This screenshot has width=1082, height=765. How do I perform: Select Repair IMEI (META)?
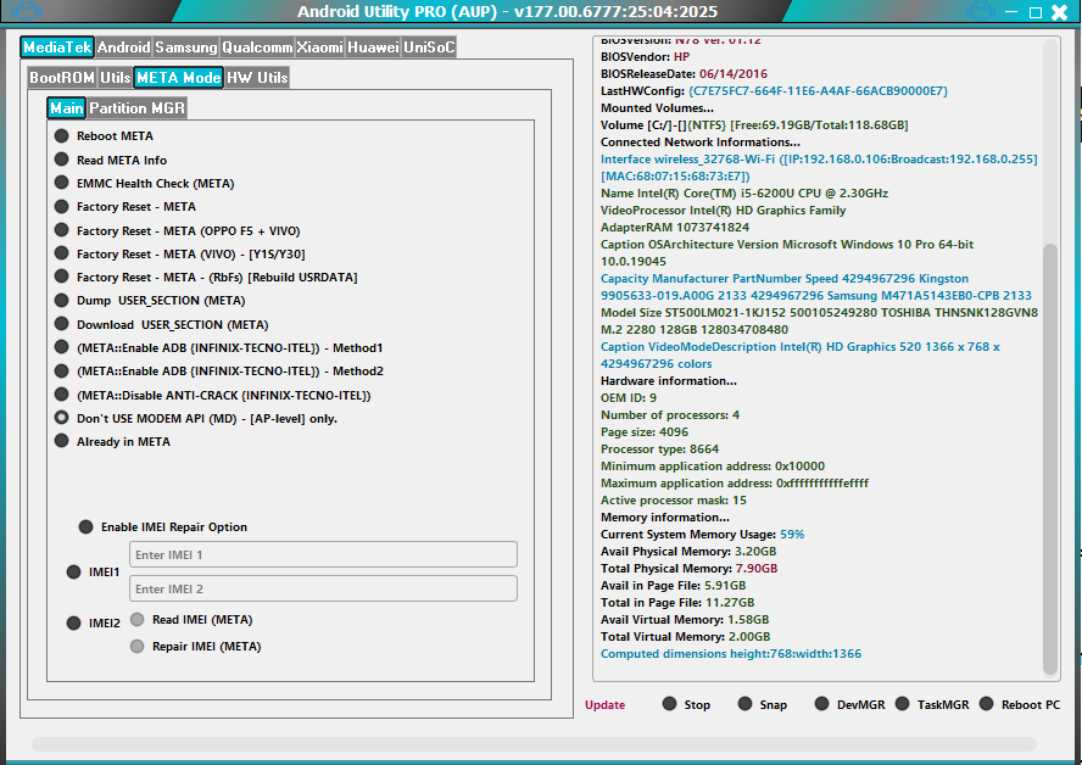tap(137, 646)
